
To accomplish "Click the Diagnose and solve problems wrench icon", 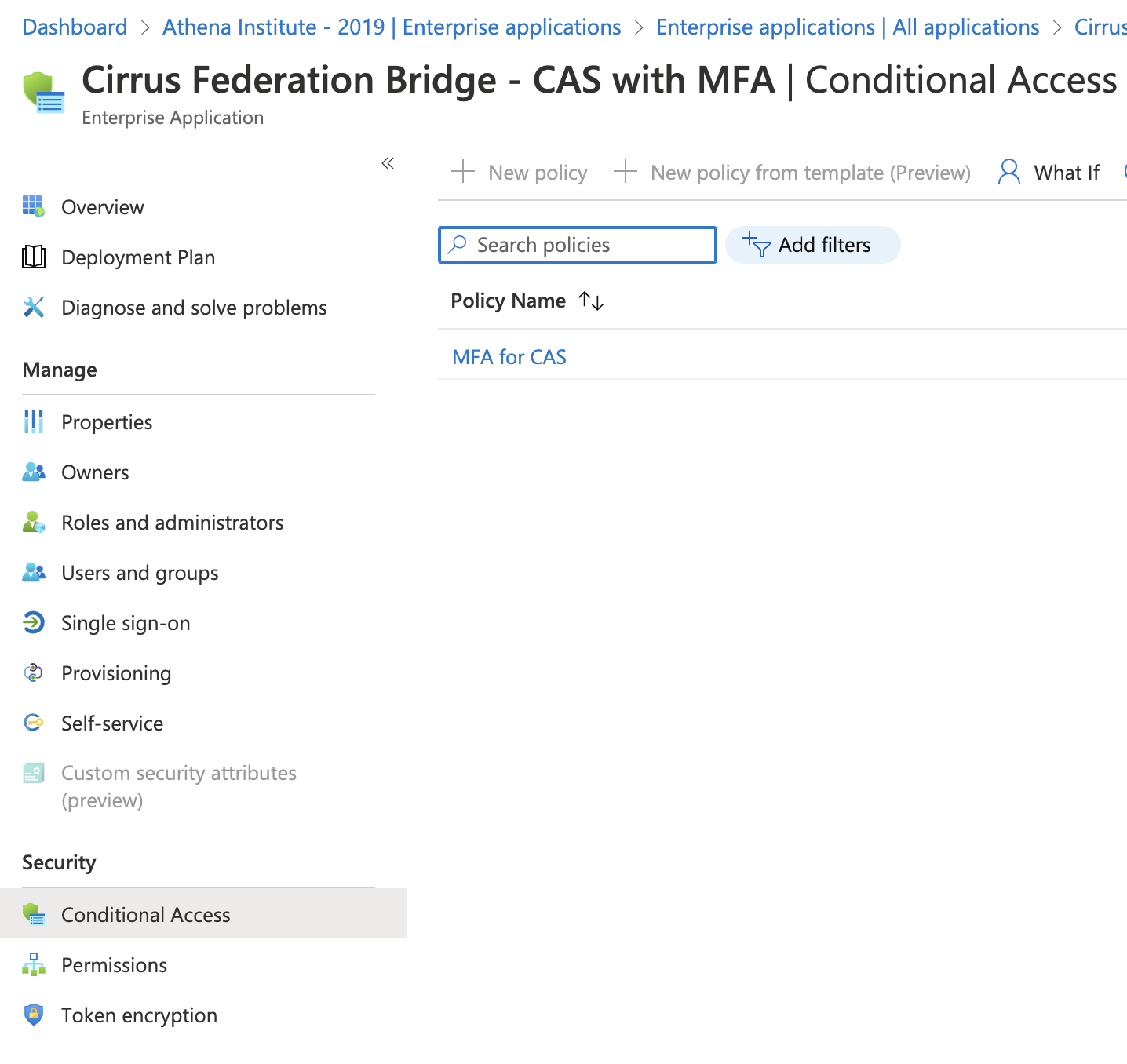I will [x=33, y=308].
